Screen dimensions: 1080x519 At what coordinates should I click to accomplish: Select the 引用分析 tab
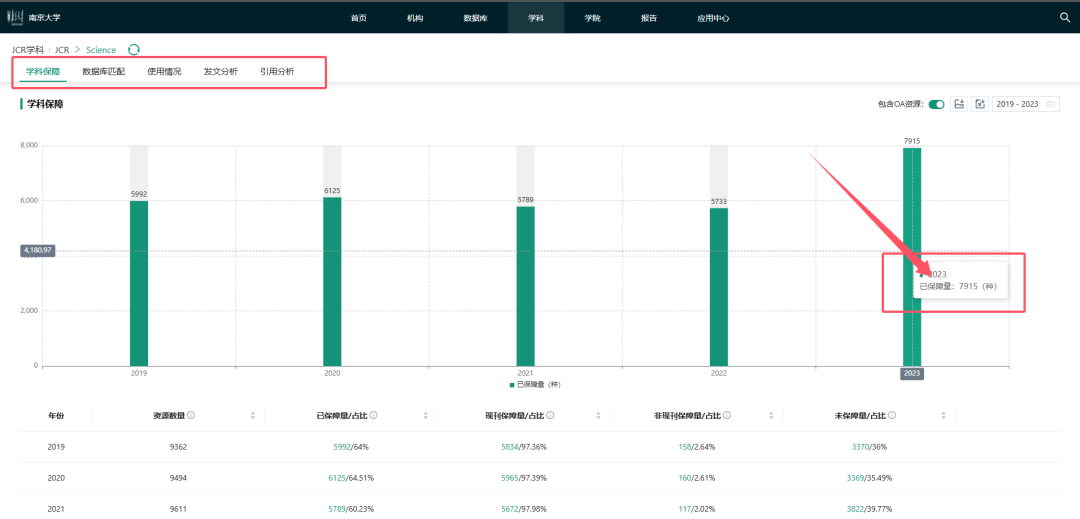click(277, 72)
